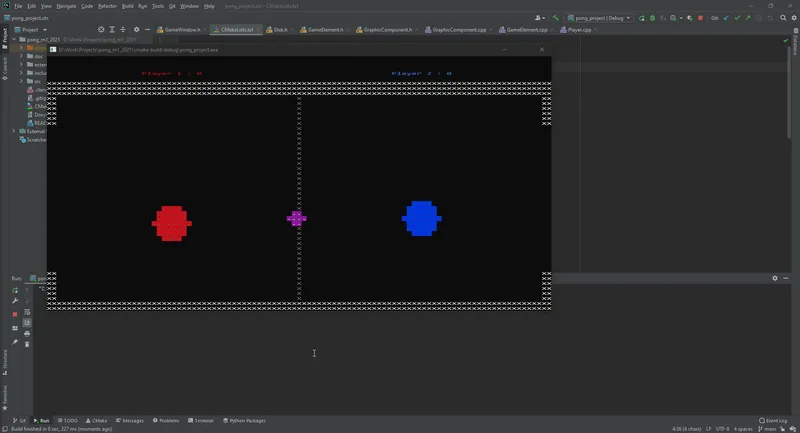Screen dimensions: 800x433
Task: Expand the doc folder in Project tree
Action: coord(21,56)
